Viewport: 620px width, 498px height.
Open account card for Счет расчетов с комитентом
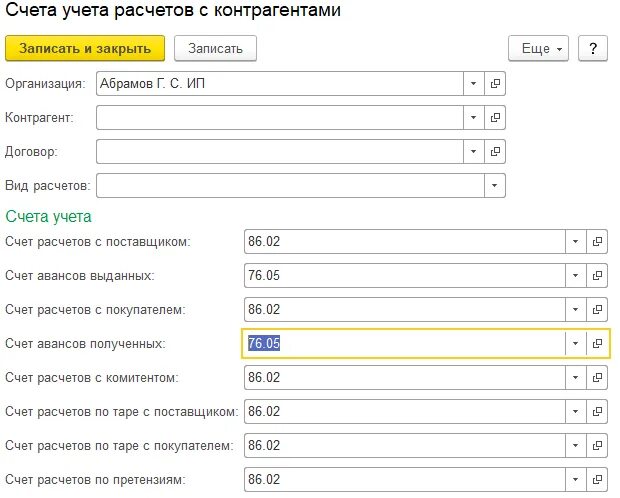click(597, 377)
